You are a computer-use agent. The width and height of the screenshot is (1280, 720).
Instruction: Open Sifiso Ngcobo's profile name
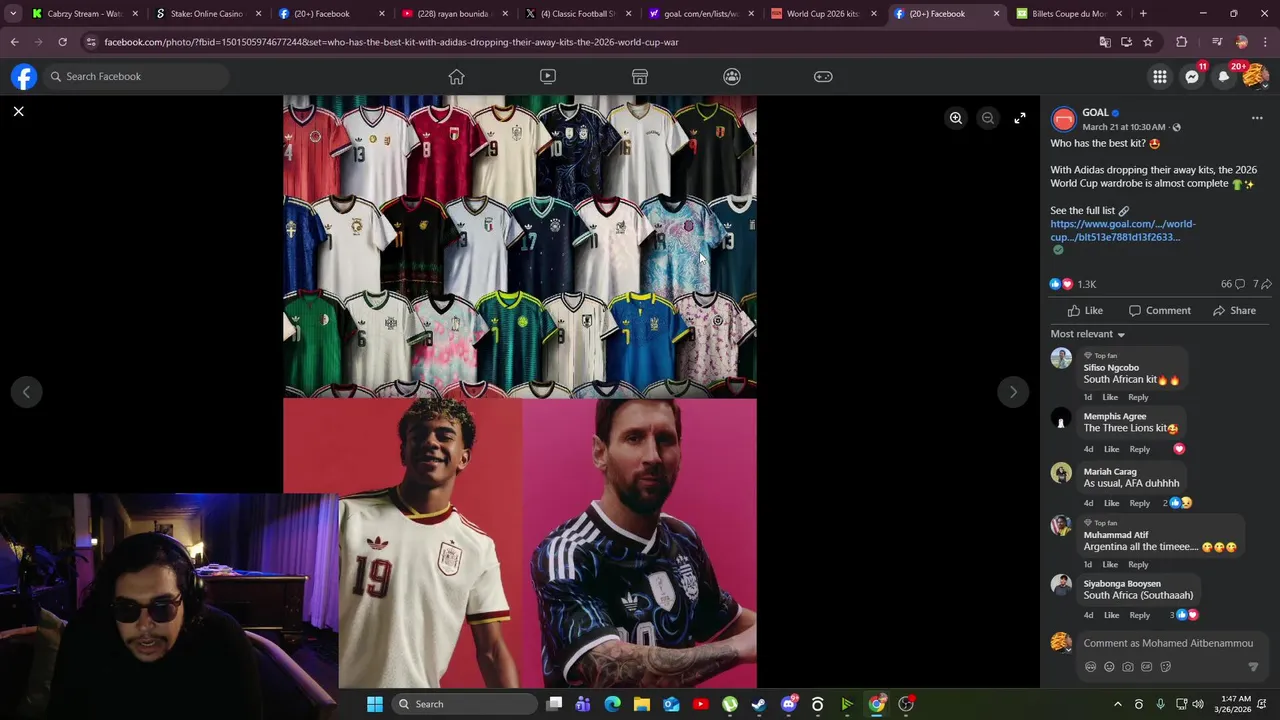(1111, 368)
